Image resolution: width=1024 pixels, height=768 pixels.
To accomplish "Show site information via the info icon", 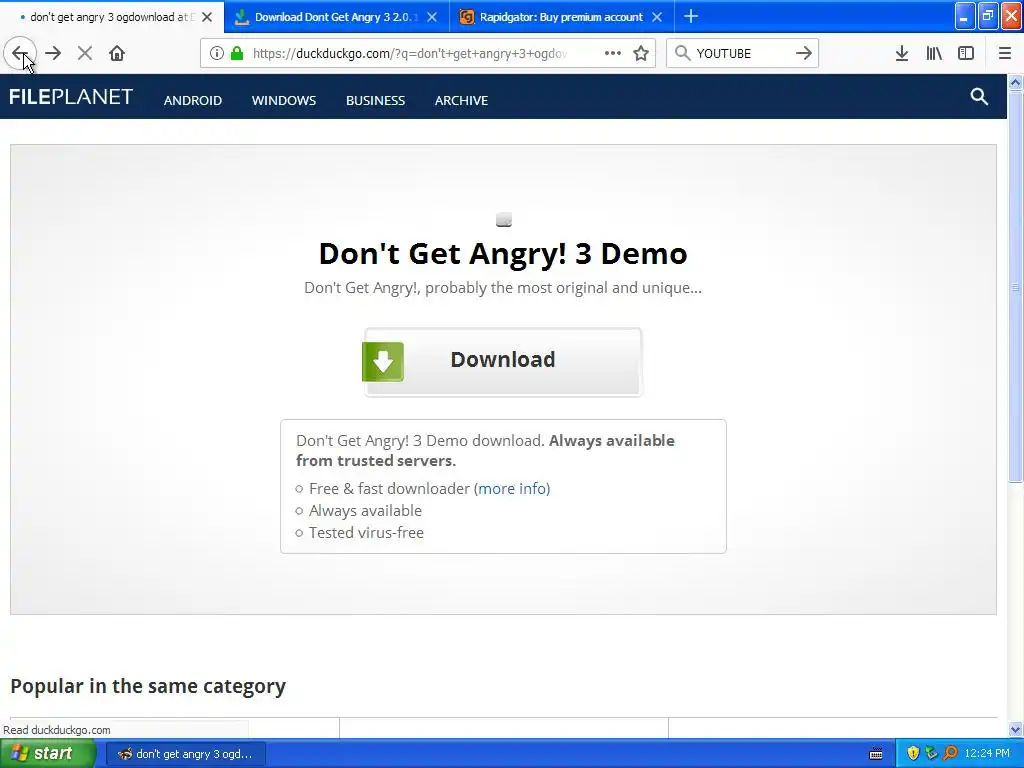I will (216, 54).
